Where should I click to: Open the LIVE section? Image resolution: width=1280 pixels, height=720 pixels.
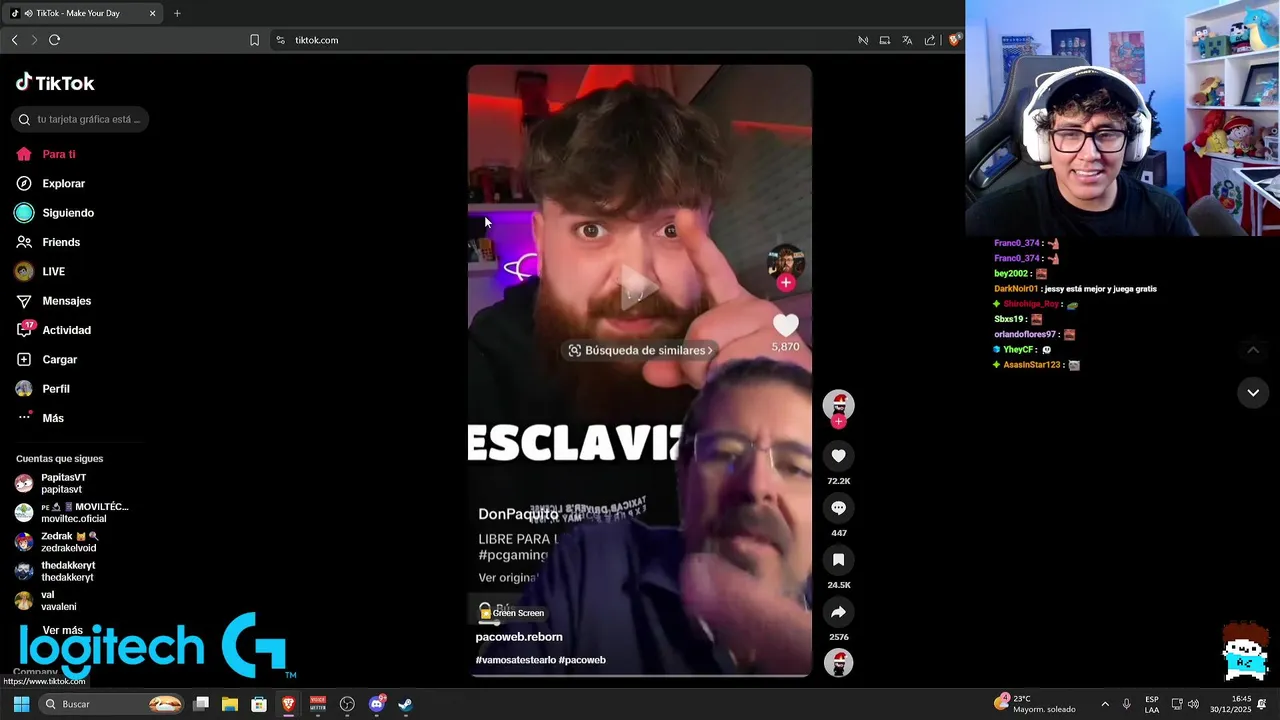pos(40,271)
